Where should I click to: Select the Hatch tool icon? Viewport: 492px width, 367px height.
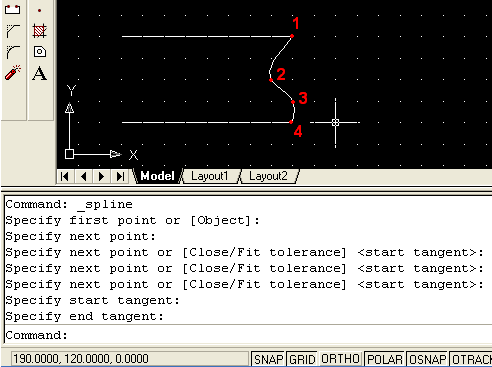pyautogui.click(x=40, y=31)
